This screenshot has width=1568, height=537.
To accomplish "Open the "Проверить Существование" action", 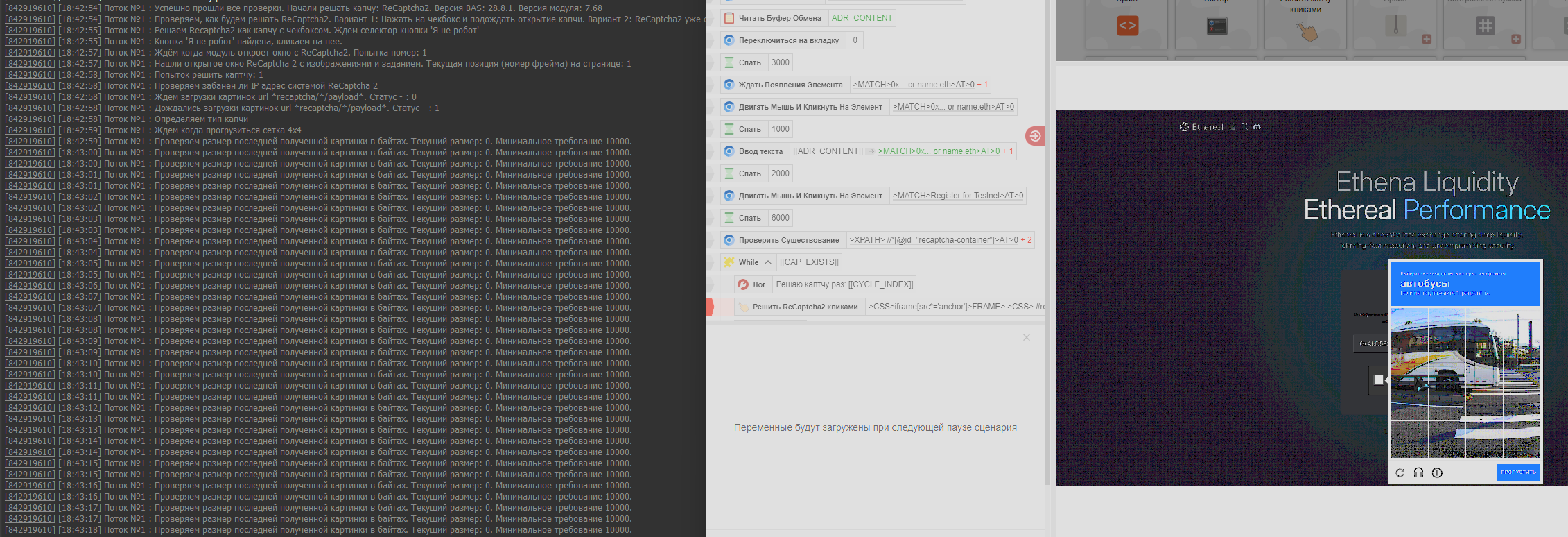I will [x=788, y=240].
